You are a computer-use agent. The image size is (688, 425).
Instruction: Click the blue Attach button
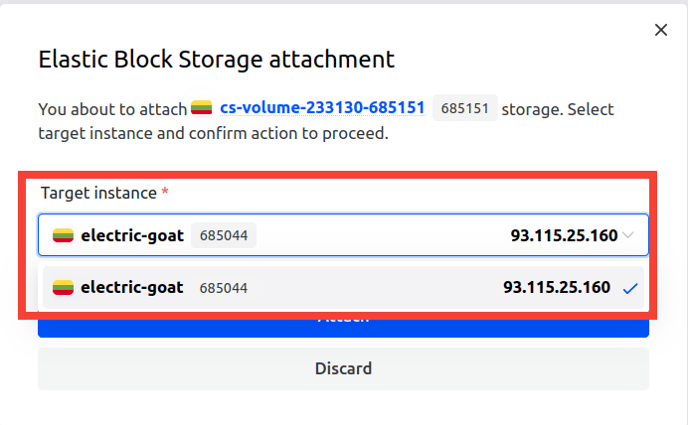click(344, 328)
